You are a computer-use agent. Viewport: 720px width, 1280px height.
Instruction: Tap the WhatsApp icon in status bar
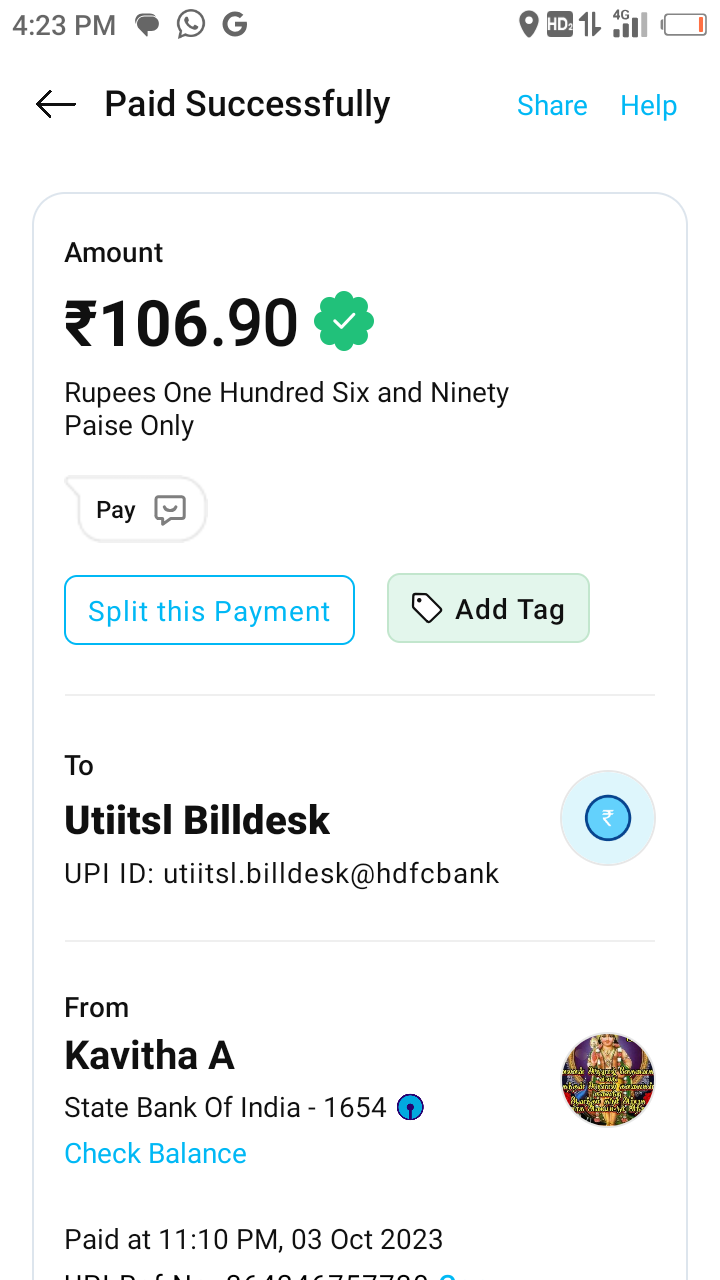[x=191, y=24]
